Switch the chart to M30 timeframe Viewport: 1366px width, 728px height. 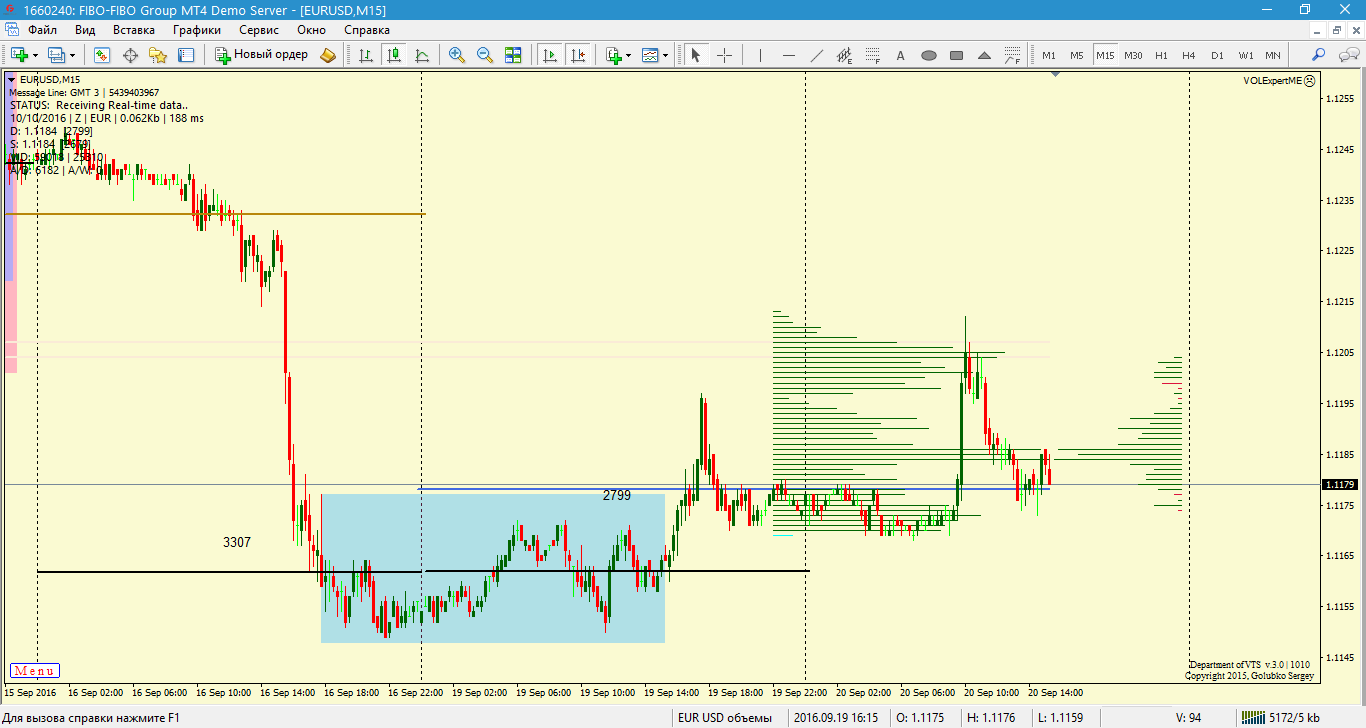(1133, 55)
